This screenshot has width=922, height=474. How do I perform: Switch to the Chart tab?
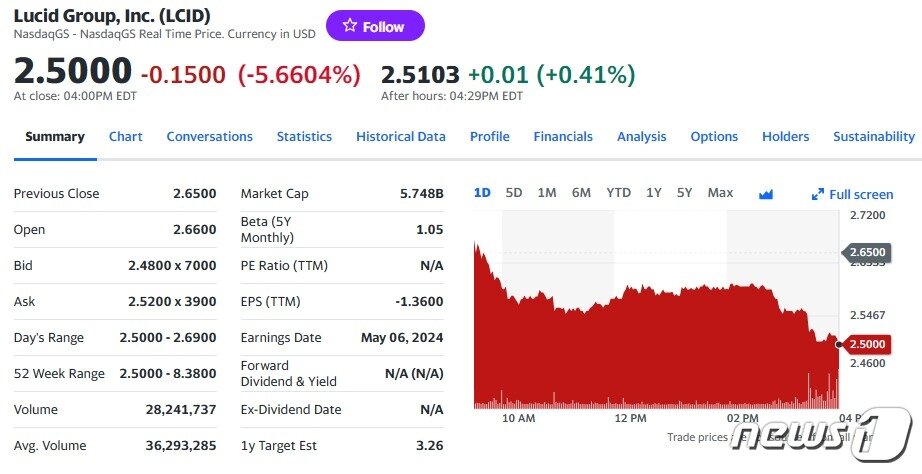[125, 137]
